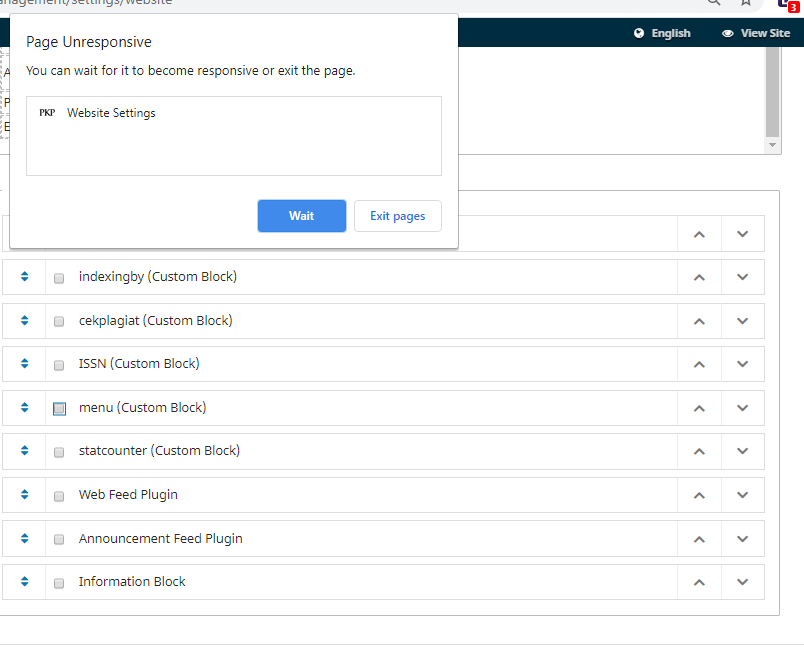This screenshot has height=651, width=804.
Task: Enable the Web Feed Plugin checkbox
Action: point(59,496)
